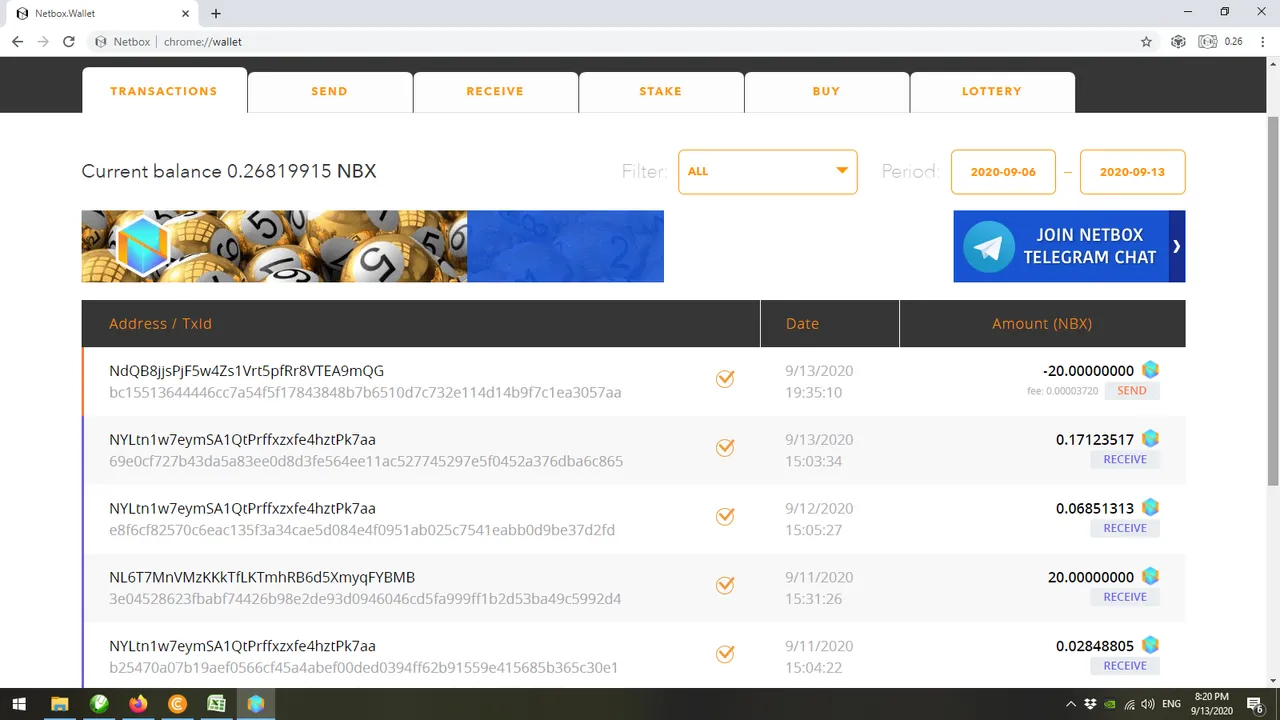Switch to the Send tab
Viewport: 1280px width, 720px height.
pyautogui.click(x=330, y=91)
